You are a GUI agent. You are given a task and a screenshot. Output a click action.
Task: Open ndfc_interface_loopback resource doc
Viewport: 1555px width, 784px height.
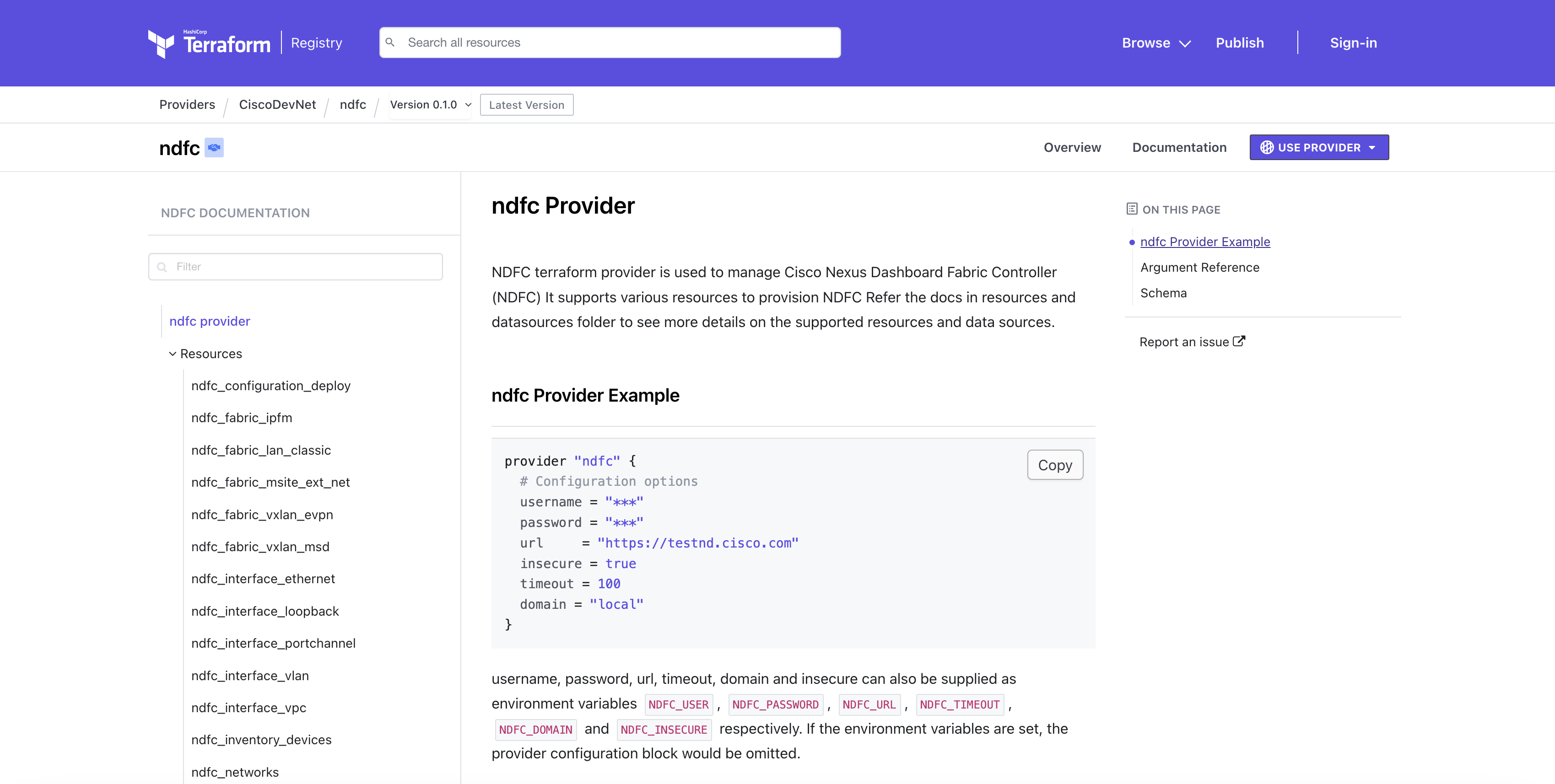click(x=265, y=612)
